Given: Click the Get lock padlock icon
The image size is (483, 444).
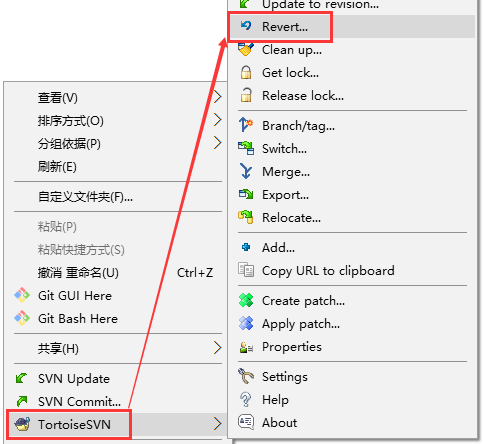Looking at the screenshot, I should [x=246, y=72].
